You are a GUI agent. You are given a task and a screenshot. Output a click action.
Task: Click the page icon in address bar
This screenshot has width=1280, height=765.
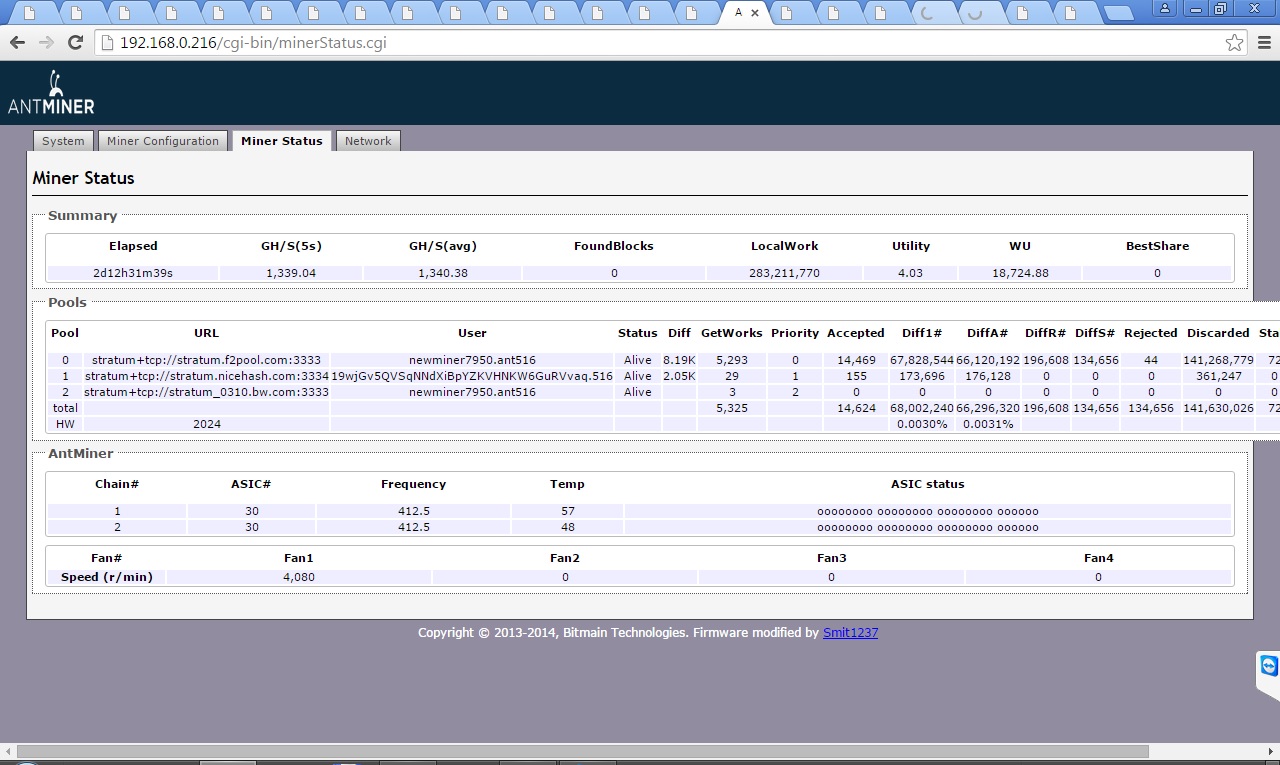(x=108, y=43)
